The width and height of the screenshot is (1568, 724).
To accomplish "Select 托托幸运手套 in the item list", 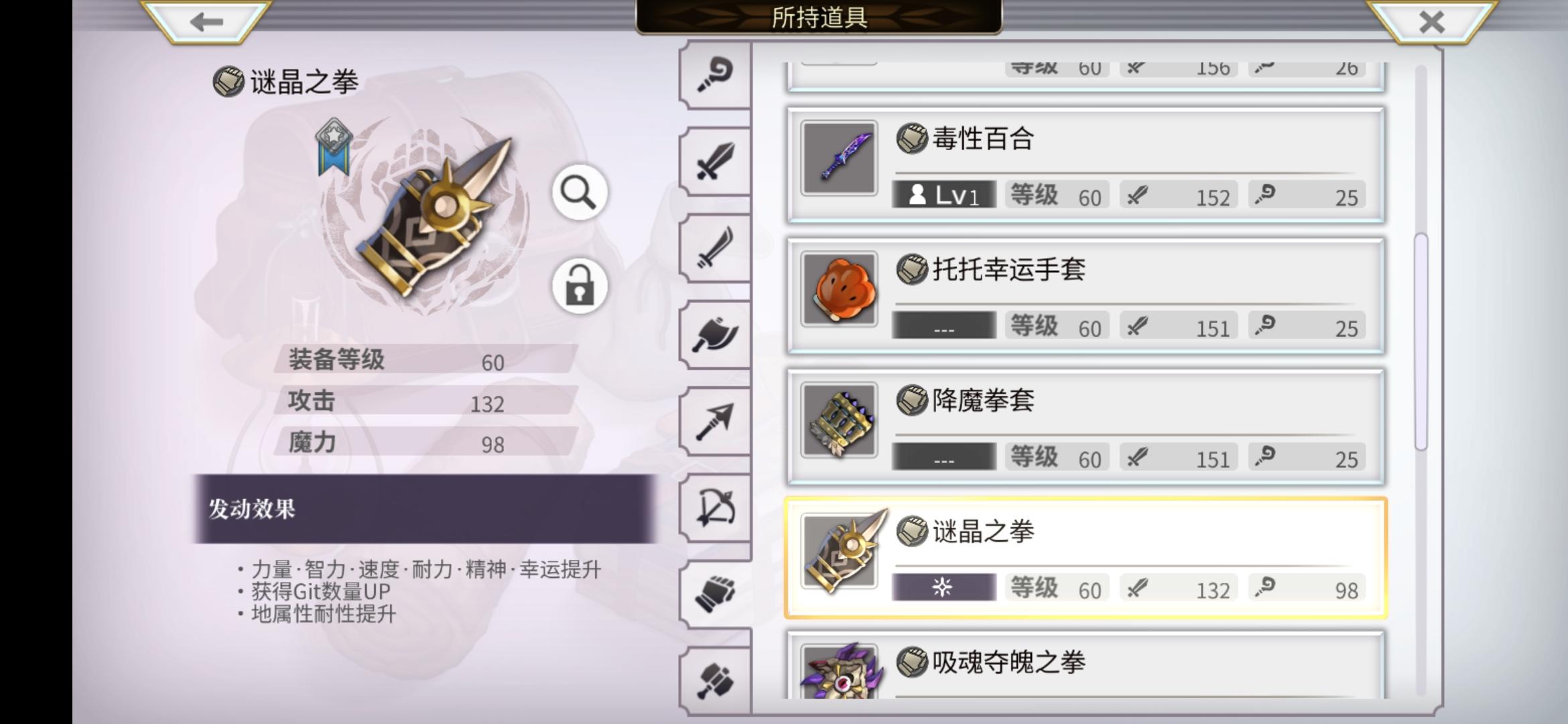I will 1086,296.
